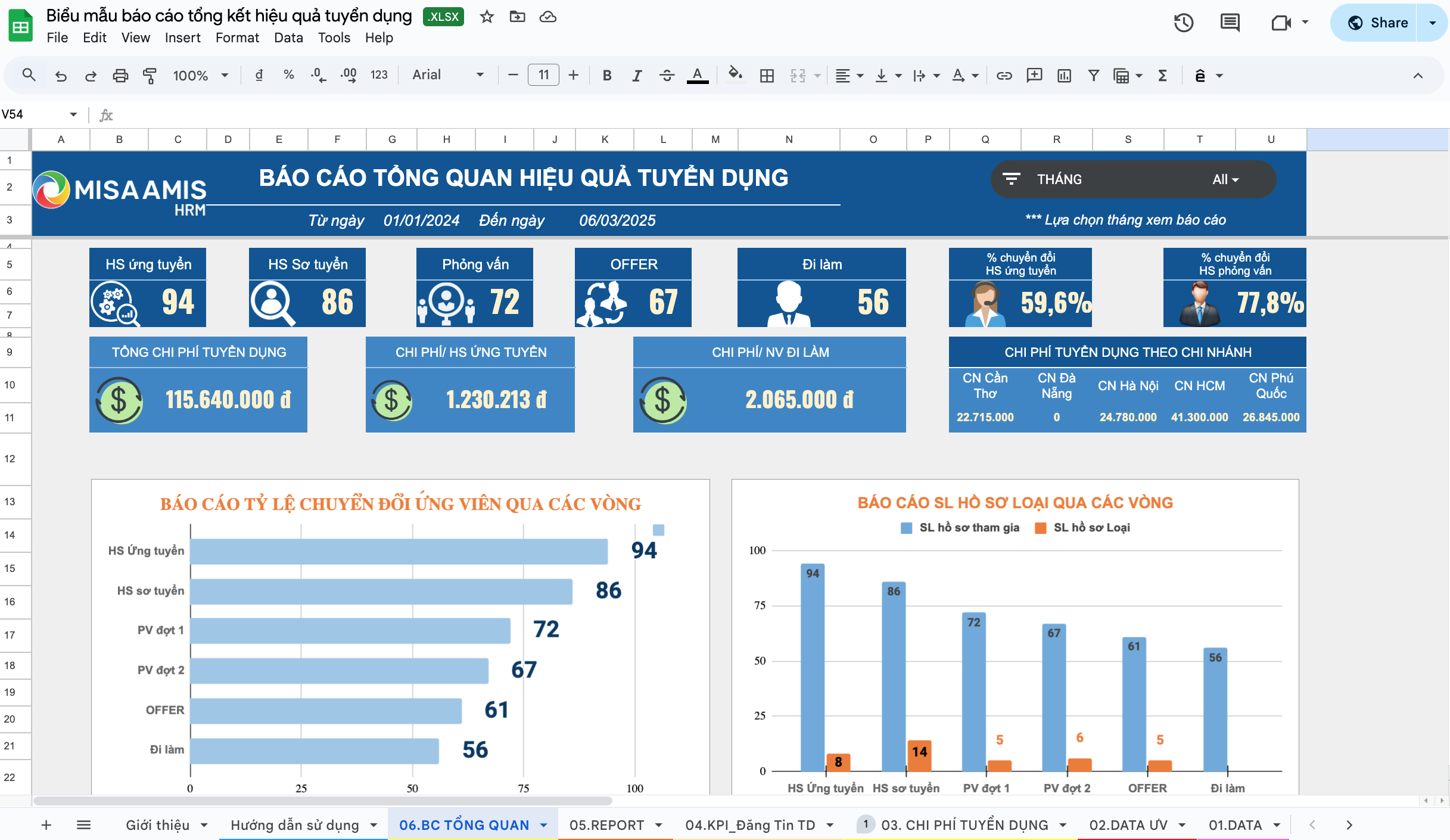Star this spreadsheet document
Screen dimensions: 1450x840
pos(487,17)
